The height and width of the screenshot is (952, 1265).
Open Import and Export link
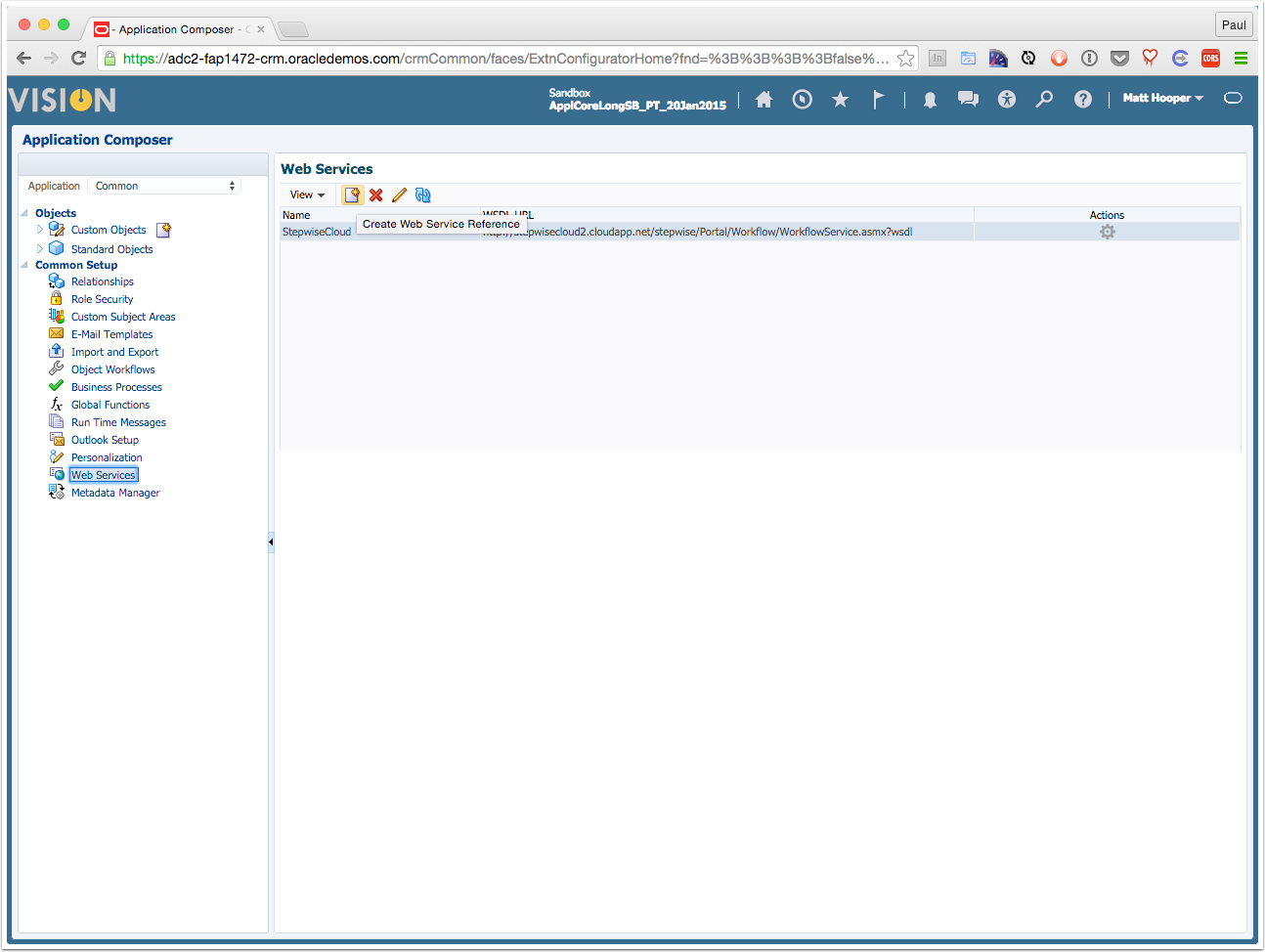(114, 352)
